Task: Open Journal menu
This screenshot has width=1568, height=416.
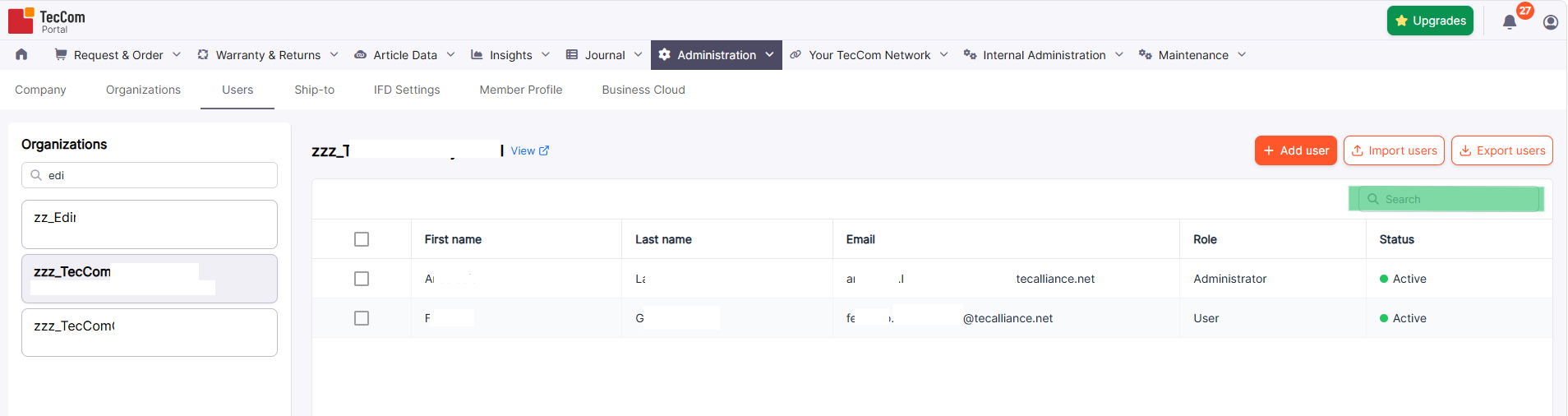Action: [x=604, y=55]
